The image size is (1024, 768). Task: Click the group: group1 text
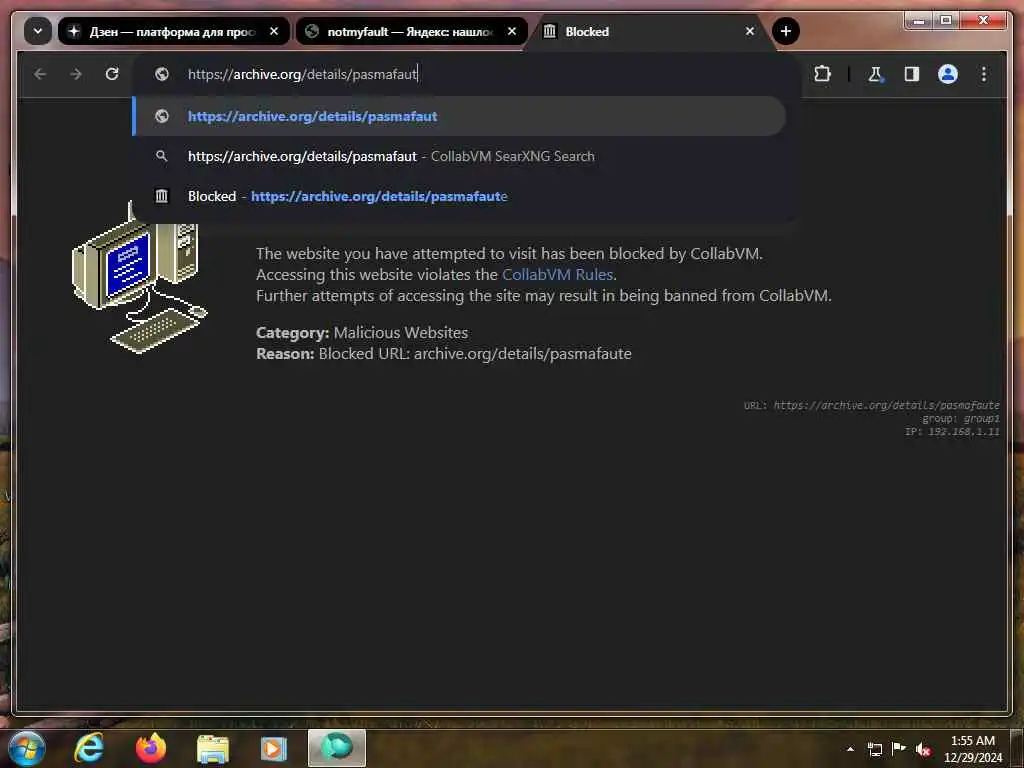pyautogui.click(x=961, y=419)
